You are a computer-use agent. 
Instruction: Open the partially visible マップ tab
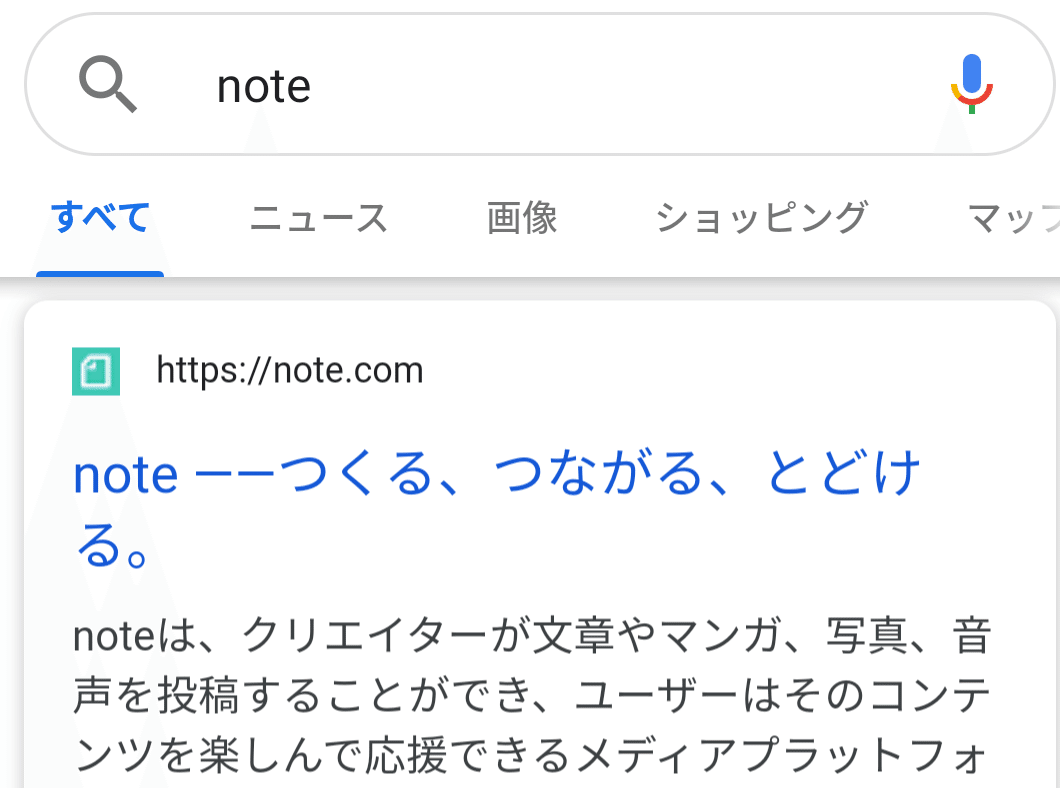[1013, 218]
